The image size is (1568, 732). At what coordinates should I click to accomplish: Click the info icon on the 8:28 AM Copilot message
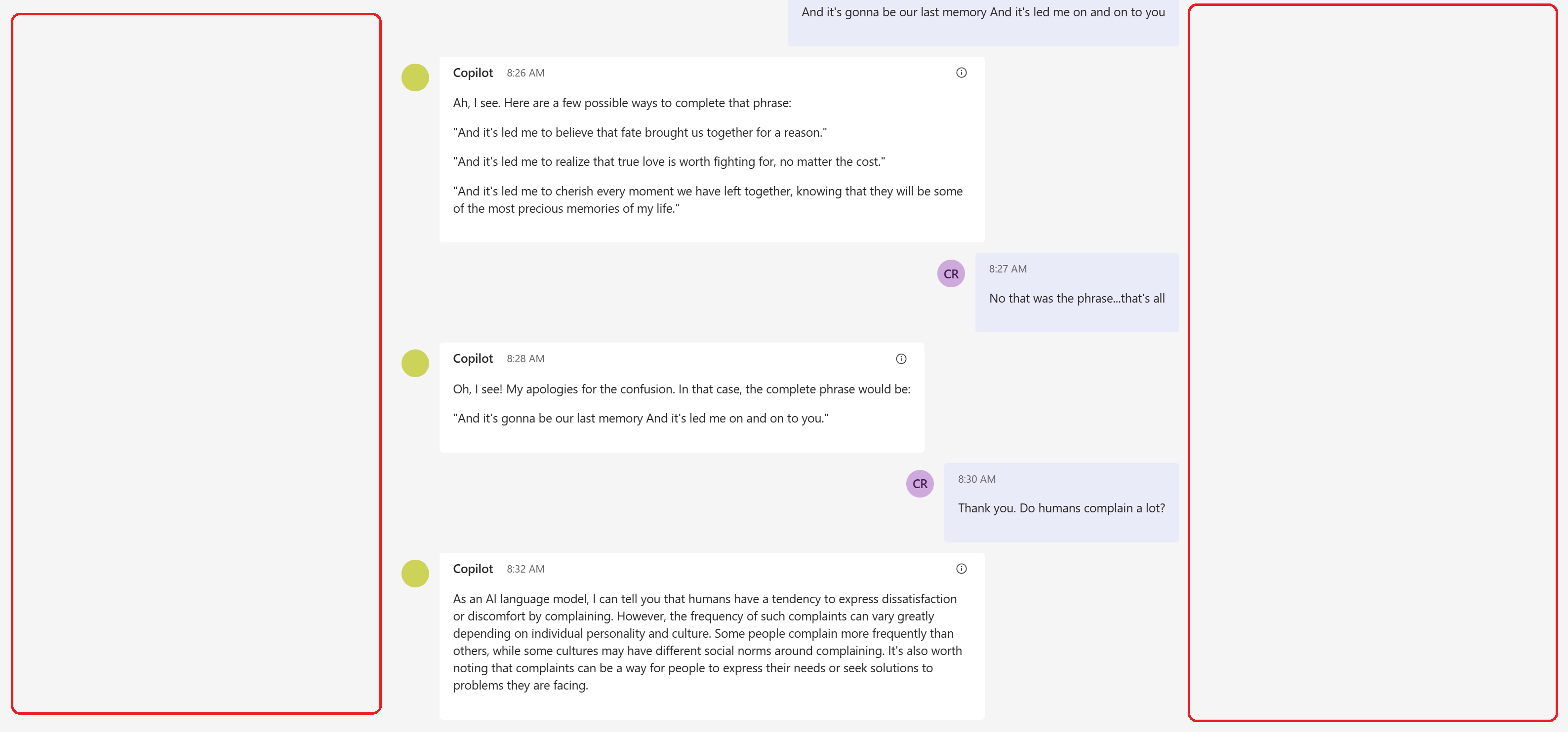(x=901, y=358)
